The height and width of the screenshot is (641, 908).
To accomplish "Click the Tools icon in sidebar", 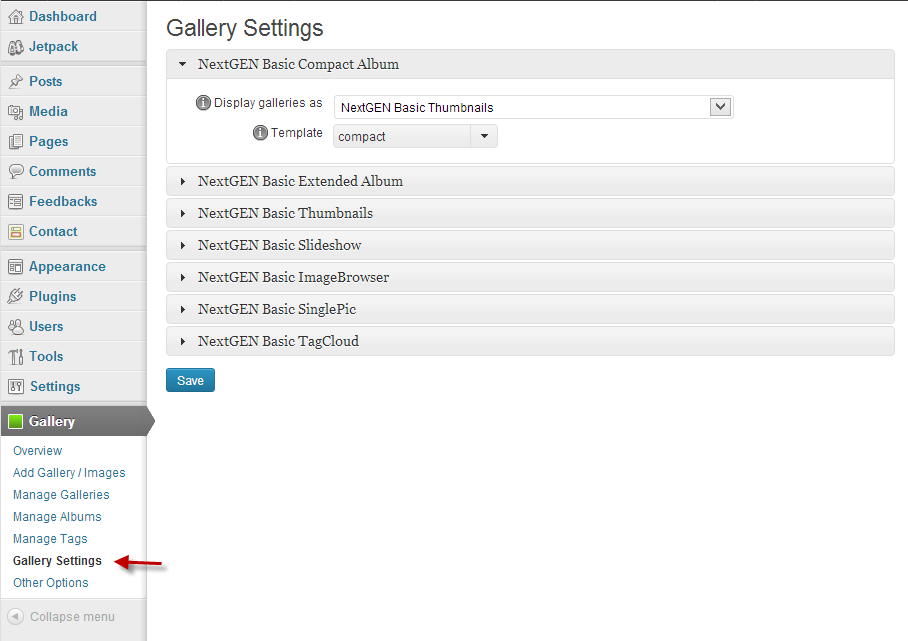I will click(x=16, y=357).
